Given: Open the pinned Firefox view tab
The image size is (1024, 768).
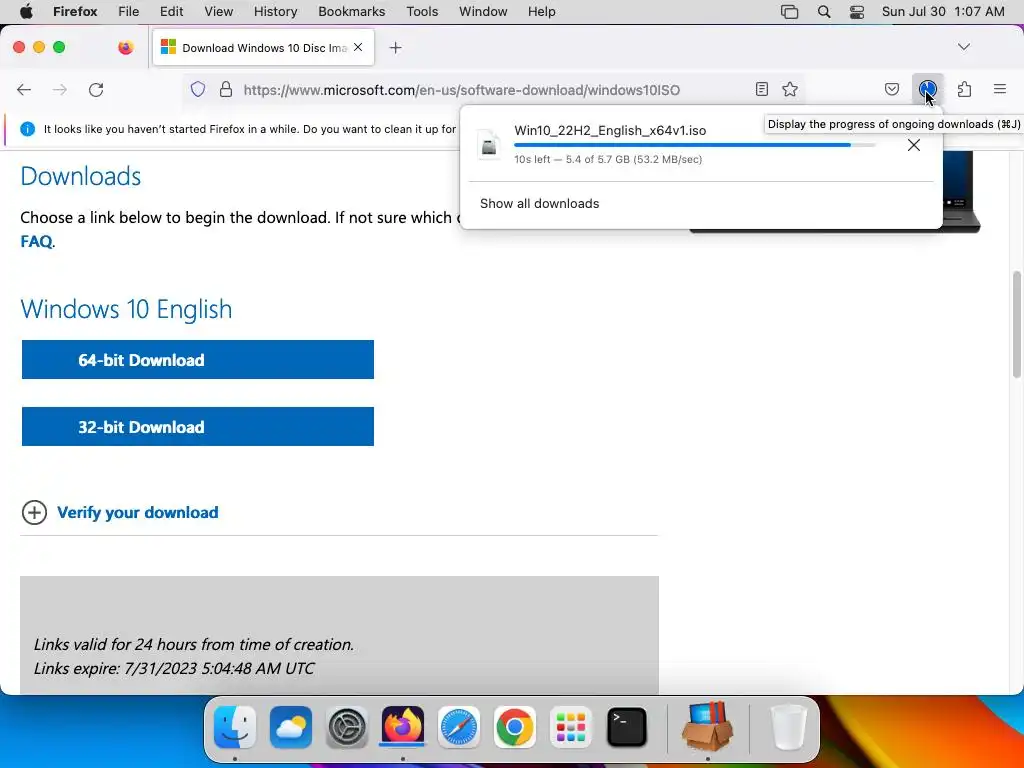Looking at the screenshot, I should pos(125,47).
